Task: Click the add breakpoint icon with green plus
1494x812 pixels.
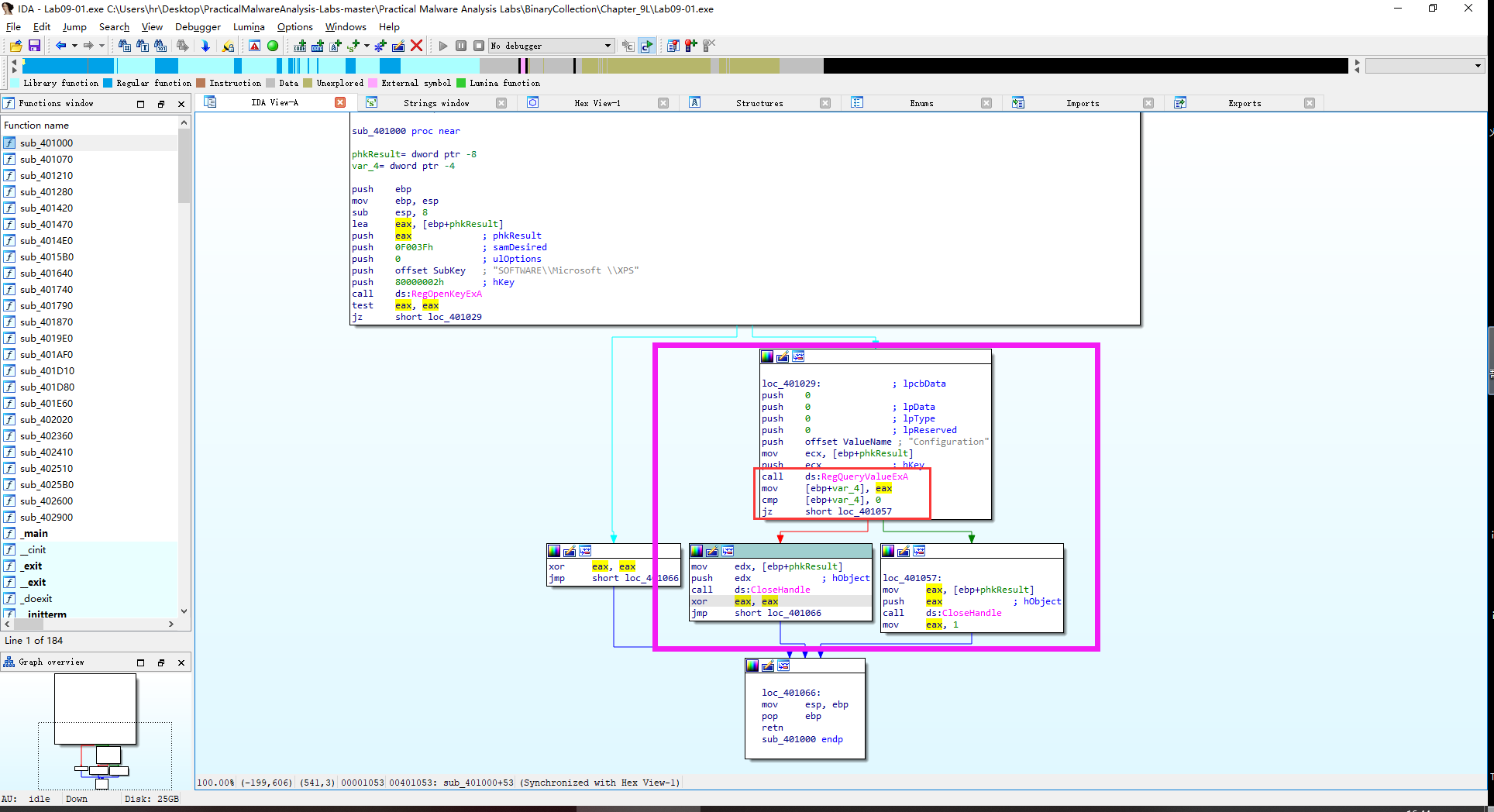Action: click(x=691, y=46)
